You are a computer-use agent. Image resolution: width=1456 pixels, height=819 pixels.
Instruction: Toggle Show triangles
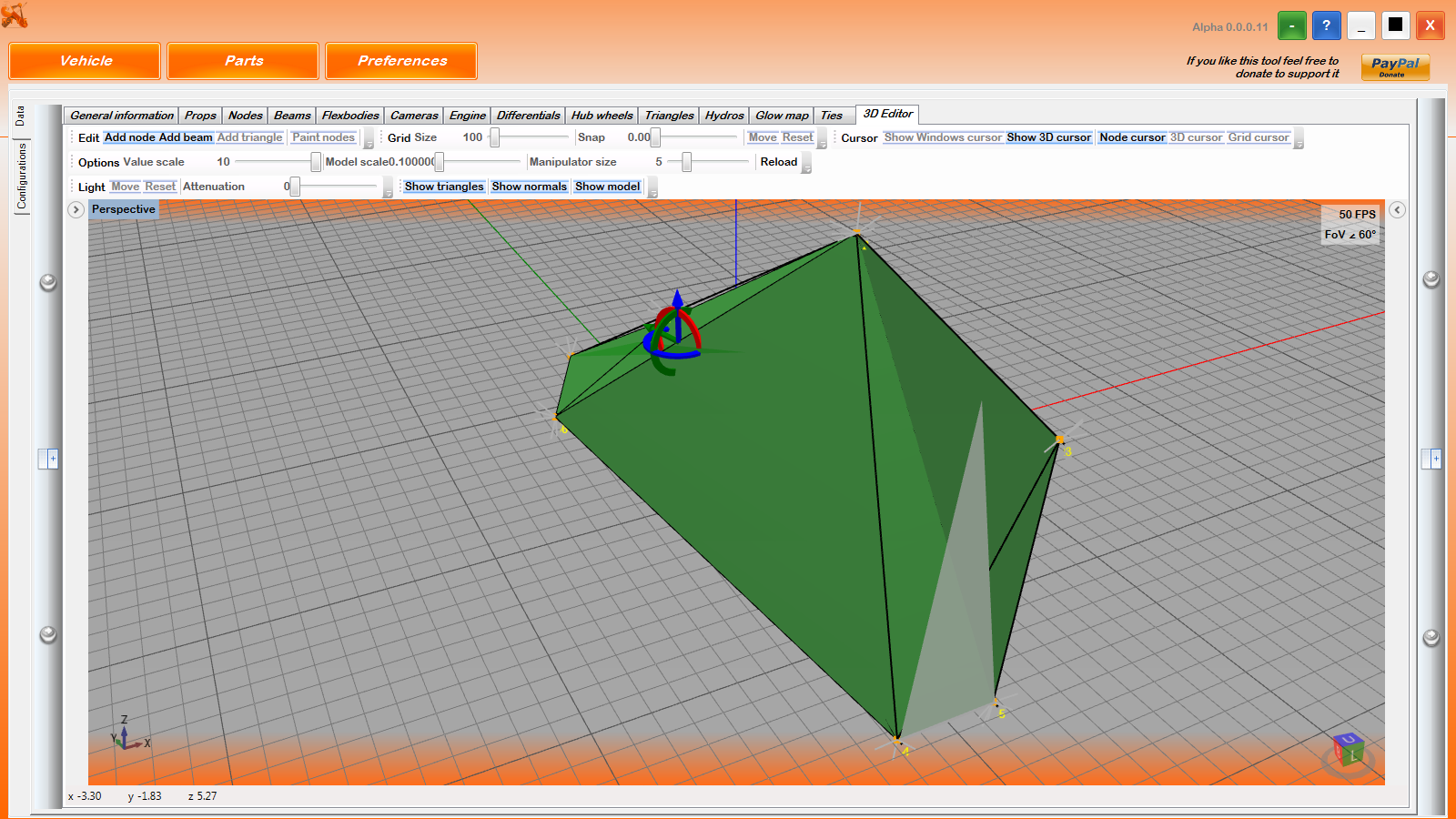pyautogui.click(x=444, y=187)
